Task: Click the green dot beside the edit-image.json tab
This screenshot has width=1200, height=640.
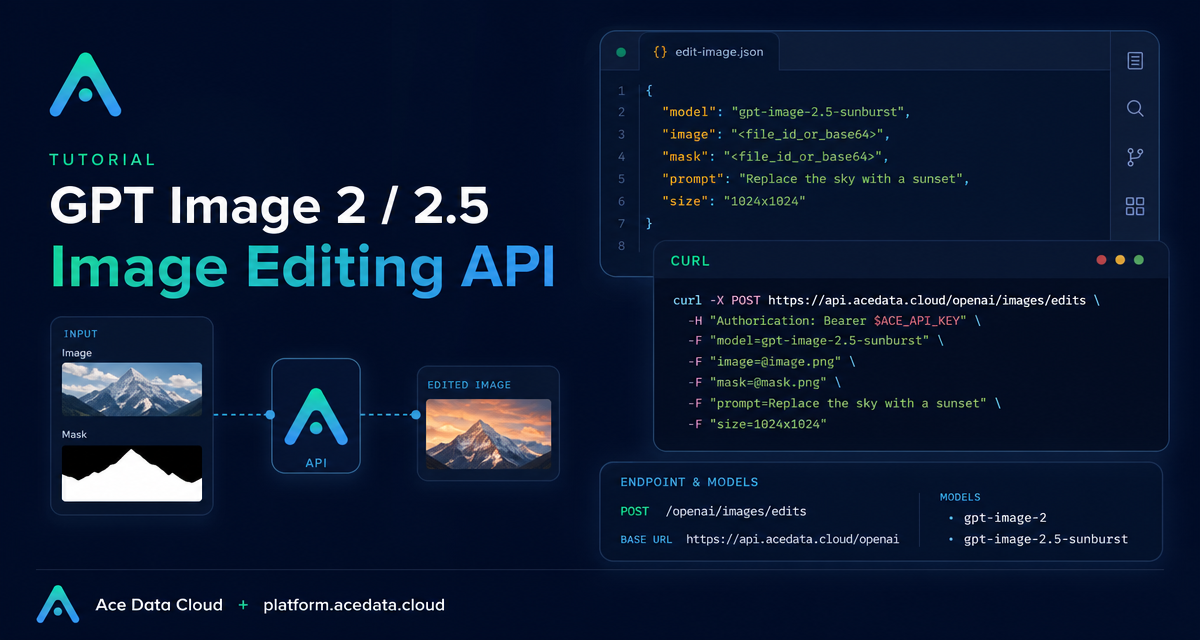Action: pos(621,52)
